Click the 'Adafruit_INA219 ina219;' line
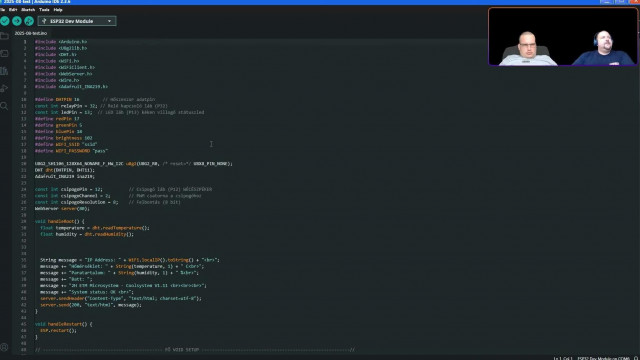This screenshot has width=640, height=360. (x=64, y=176)
